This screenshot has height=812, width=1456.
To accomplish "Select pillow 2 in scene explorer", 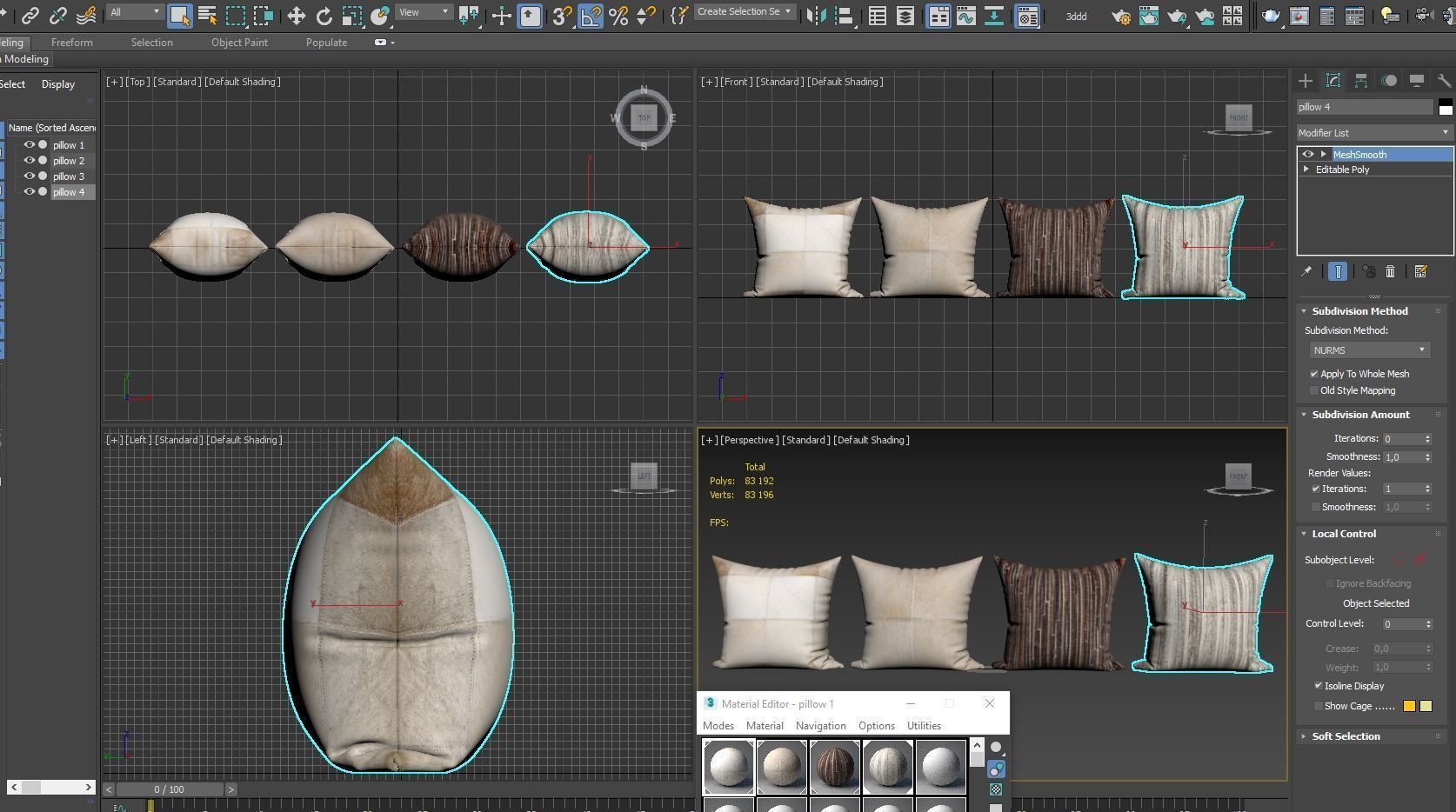I will (69, 161).
